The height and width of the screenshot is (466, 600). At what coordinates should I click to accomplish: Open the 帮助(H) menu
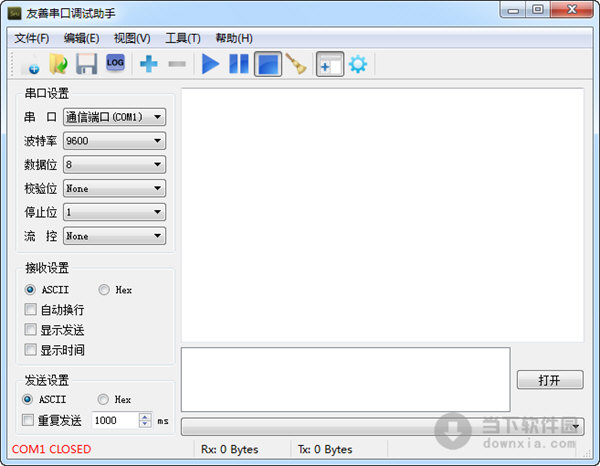click(234, 38)
